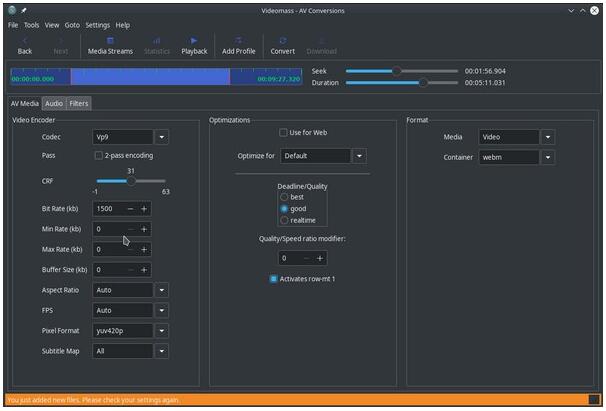This screenshot has width=606, height=411.
Task: Increase Max Rate with plus button
Action: [x=144, y=250]
